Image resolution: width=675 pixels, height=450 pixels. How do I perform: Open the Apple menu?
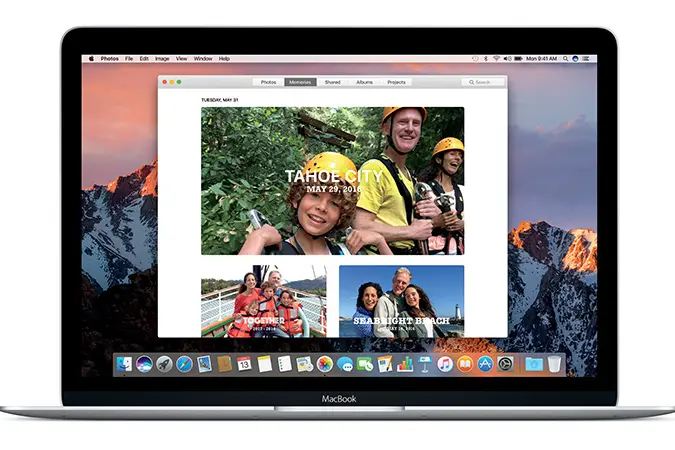91,59
